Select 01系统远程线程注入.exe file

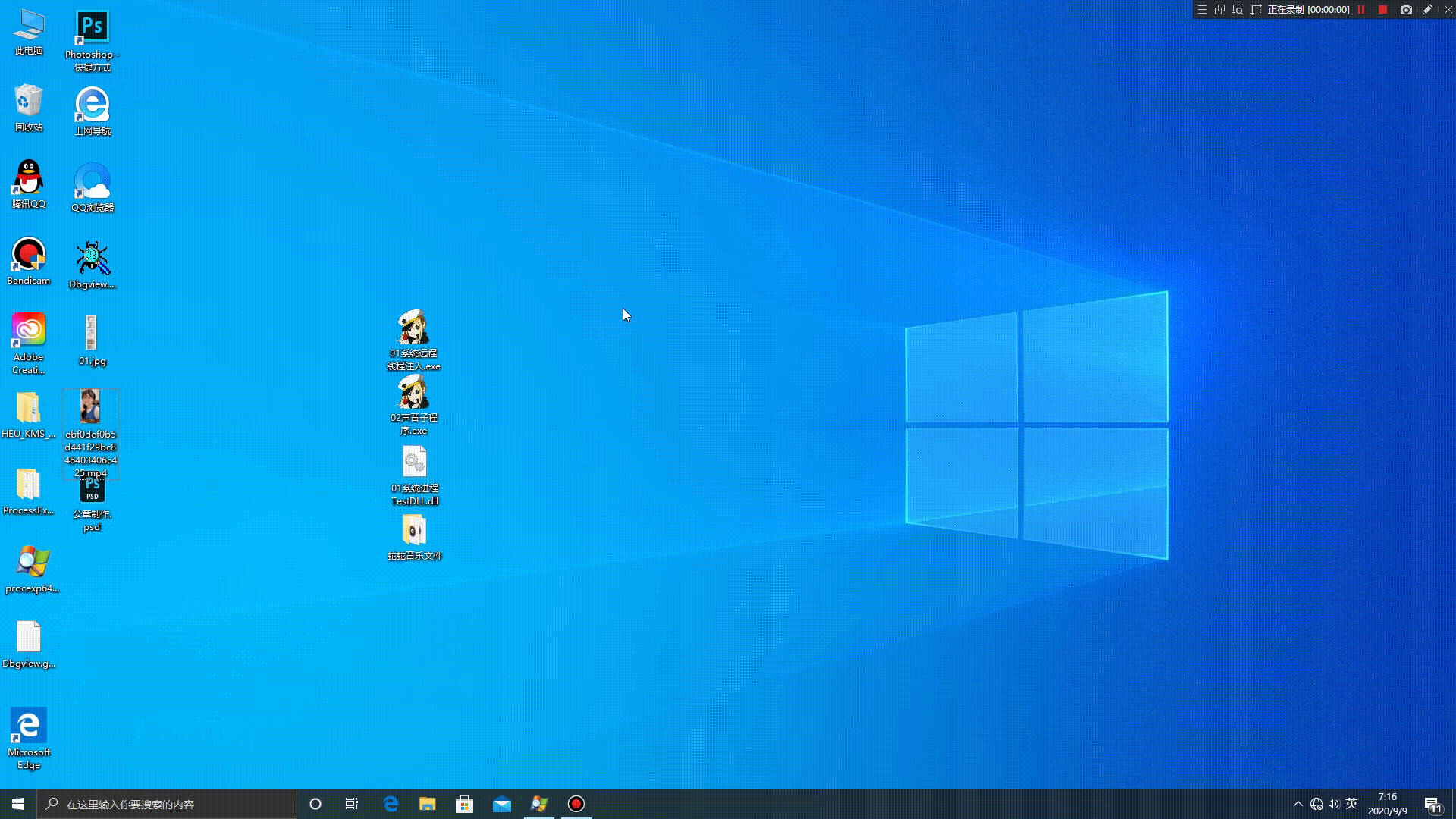413,328
